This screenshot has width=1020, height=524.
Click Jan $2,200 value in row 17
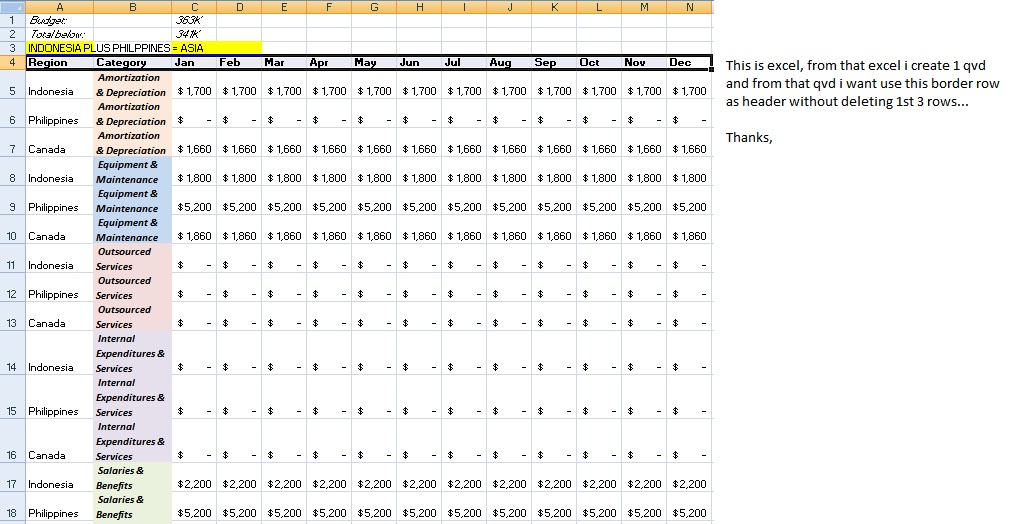pyautogui.click(x=195, y=478)
